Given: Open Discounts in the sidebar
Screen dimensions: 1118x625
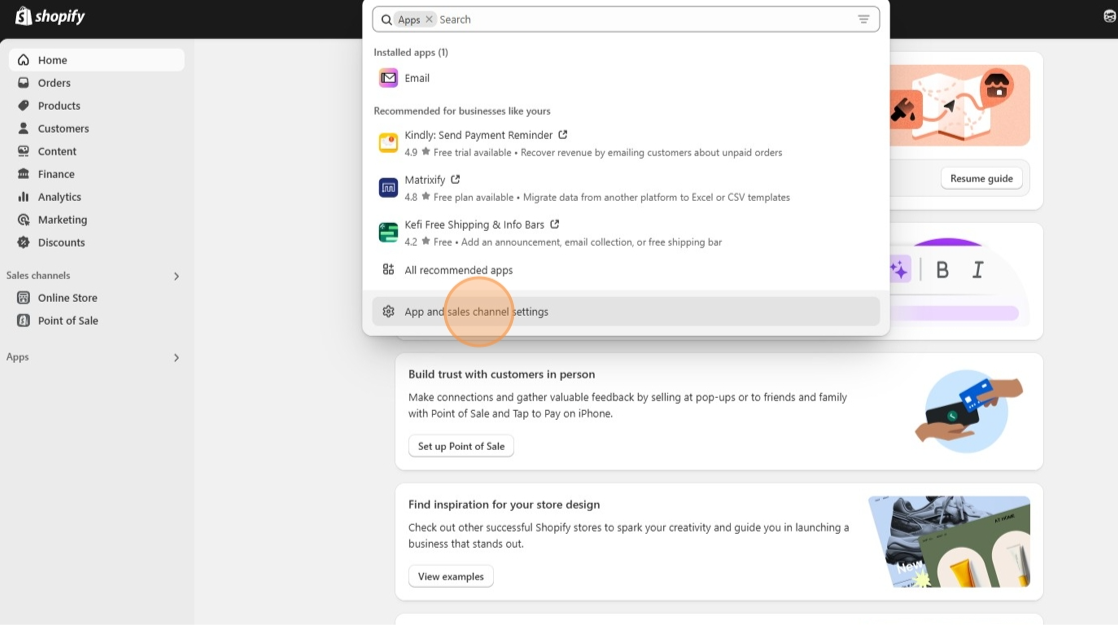Looking at the screenshot, I should pos(61,243).
